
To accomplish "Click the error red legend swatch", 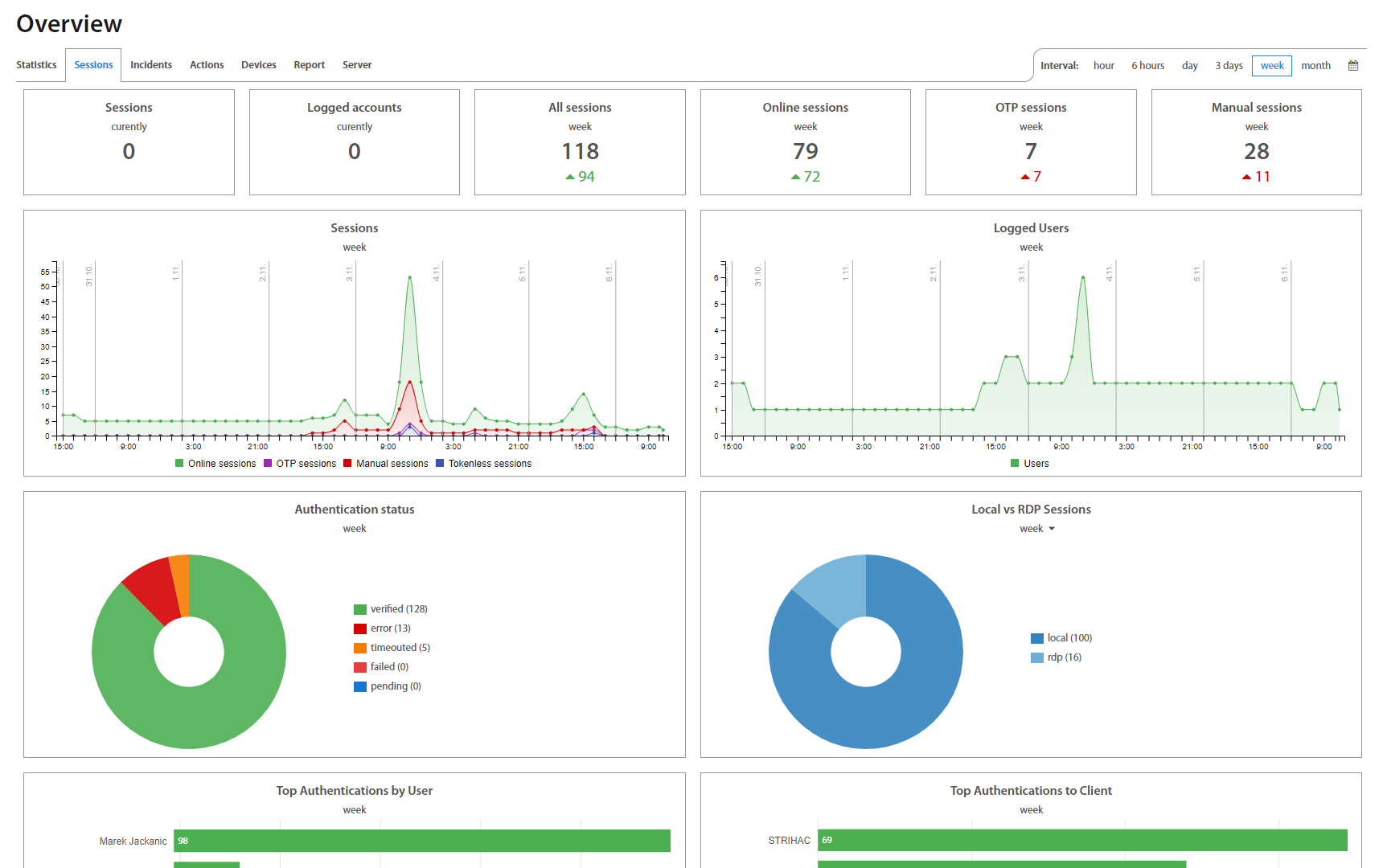I will point(360,628).
